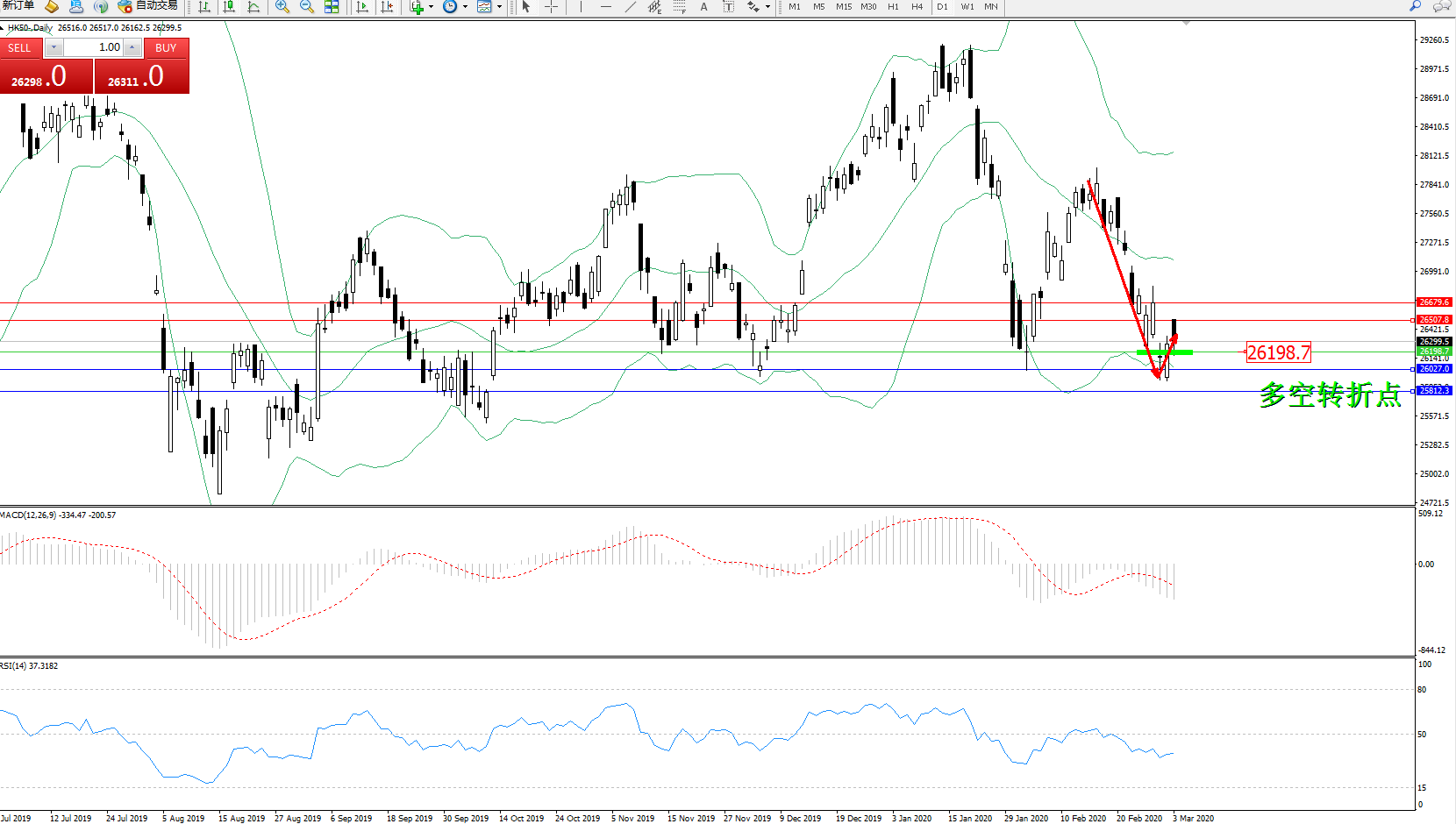Click the zoom out magnifier icon
The width and height of the screenshot is (1456, 824).
307,7
